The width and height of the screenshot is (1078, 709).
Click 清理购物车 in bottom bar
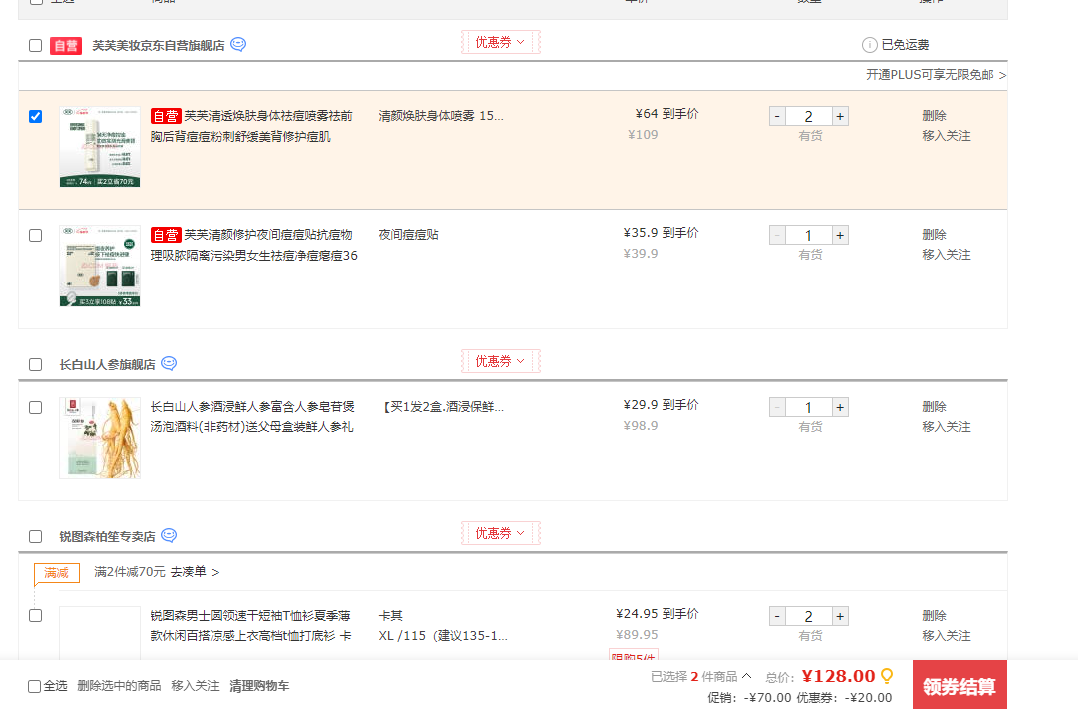coord(259,686)
